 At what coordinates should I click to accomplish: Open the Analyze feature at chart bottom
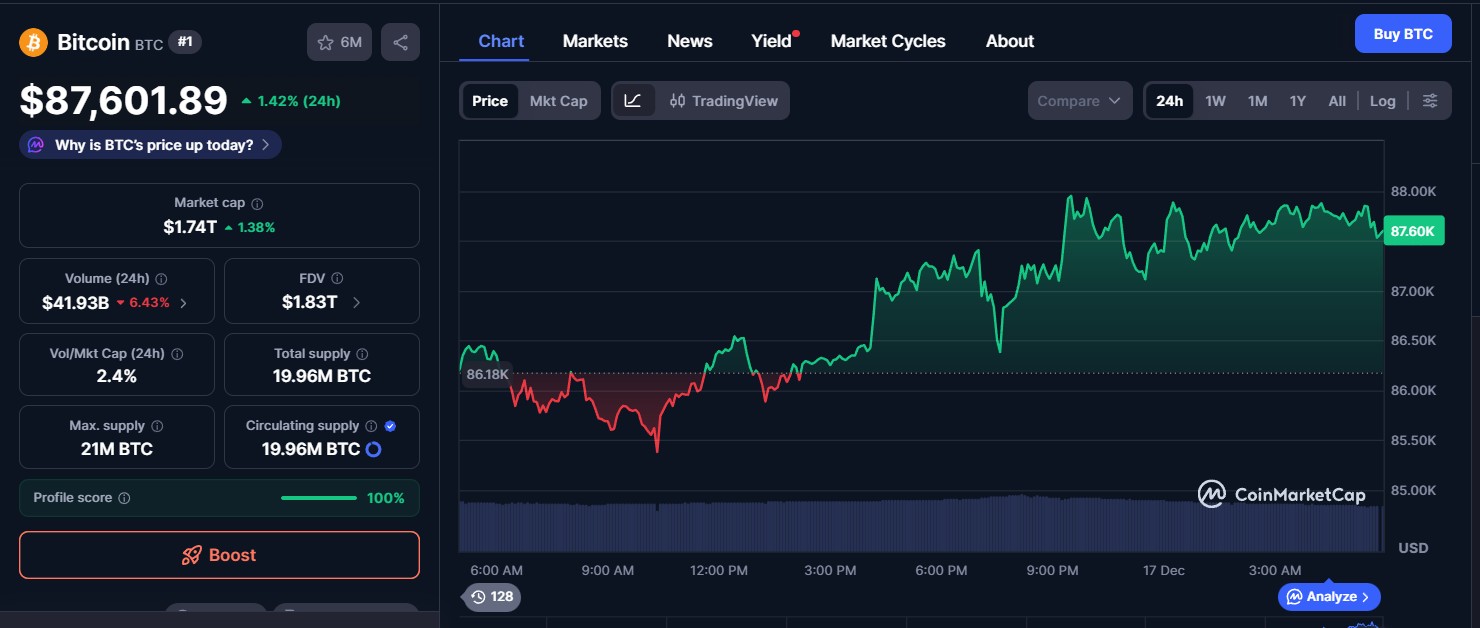point(1328,597)
